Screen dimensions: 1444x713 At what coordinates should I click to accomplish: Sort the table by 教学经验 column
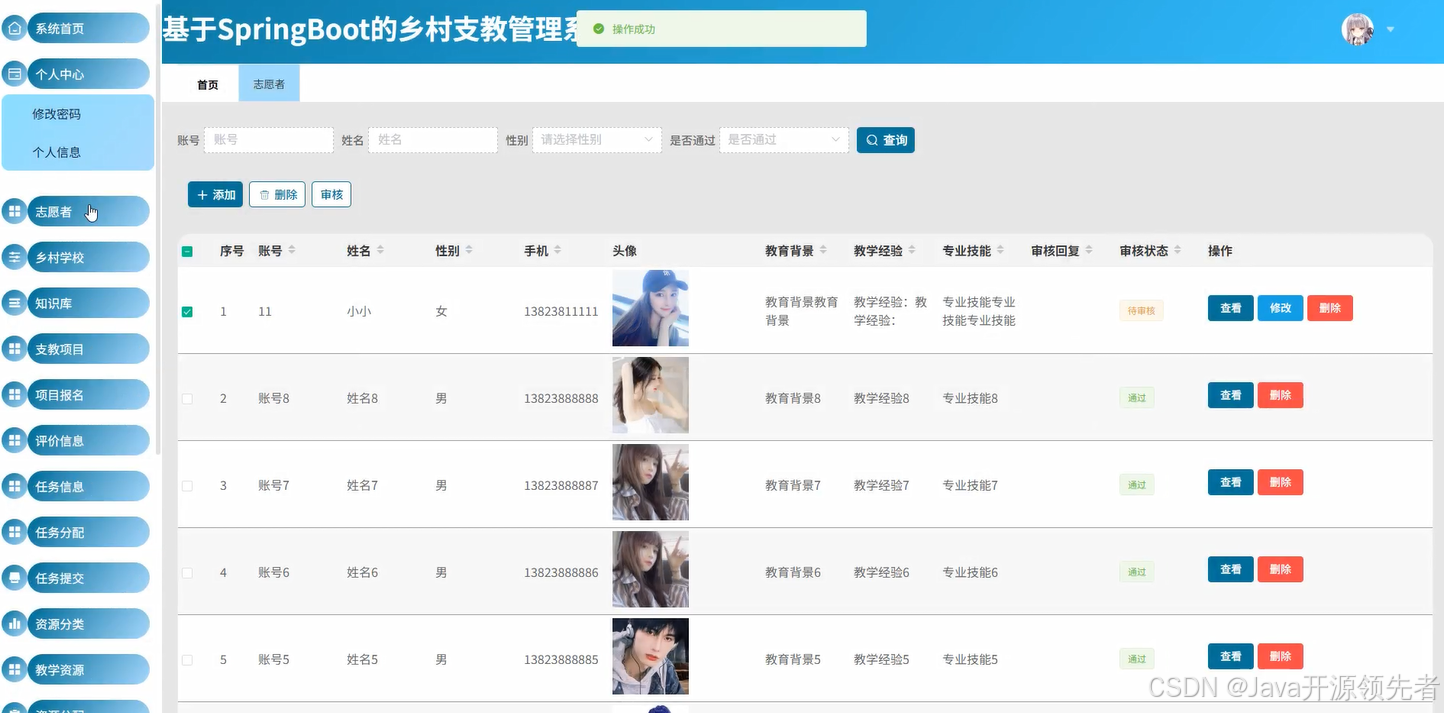(x=912, y=250)
